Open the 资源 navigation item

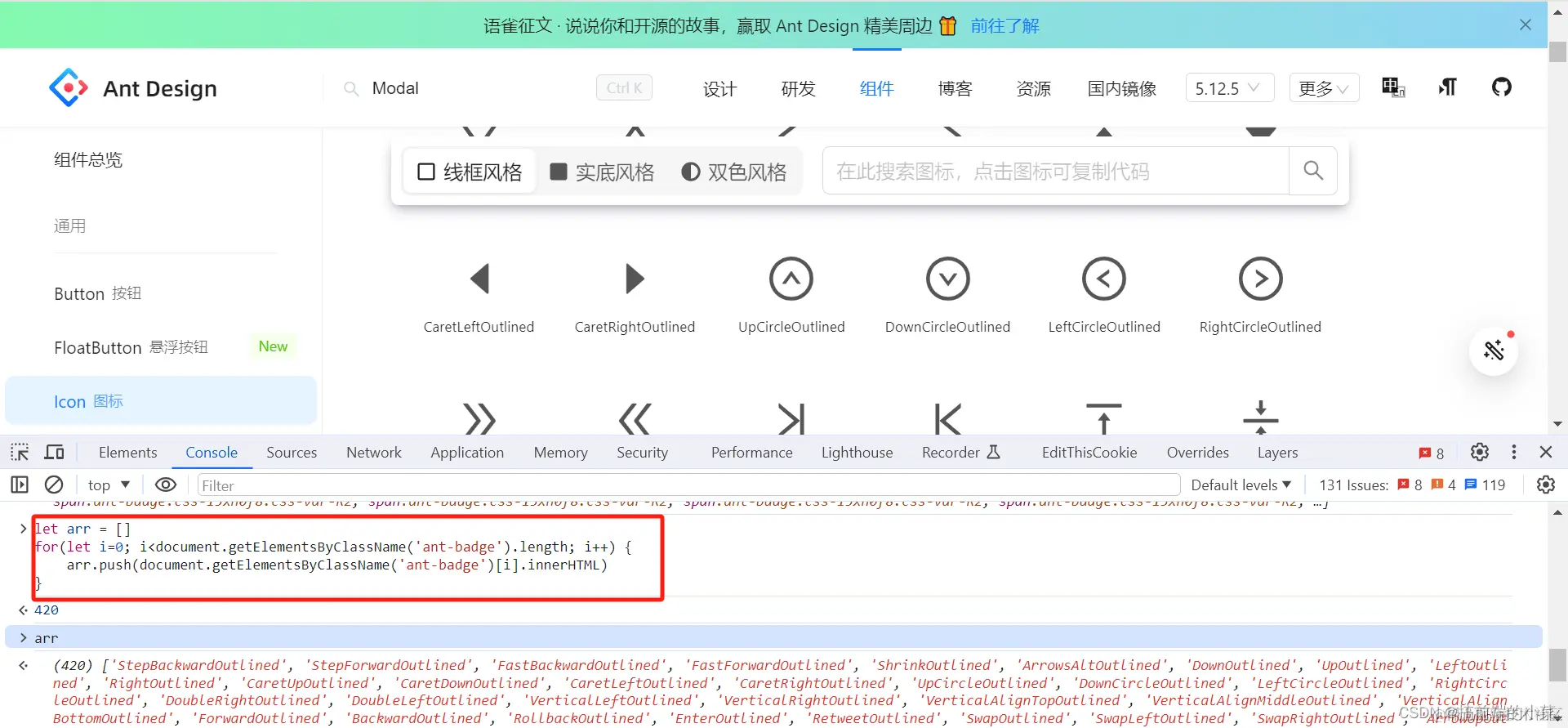(1033, 88)
